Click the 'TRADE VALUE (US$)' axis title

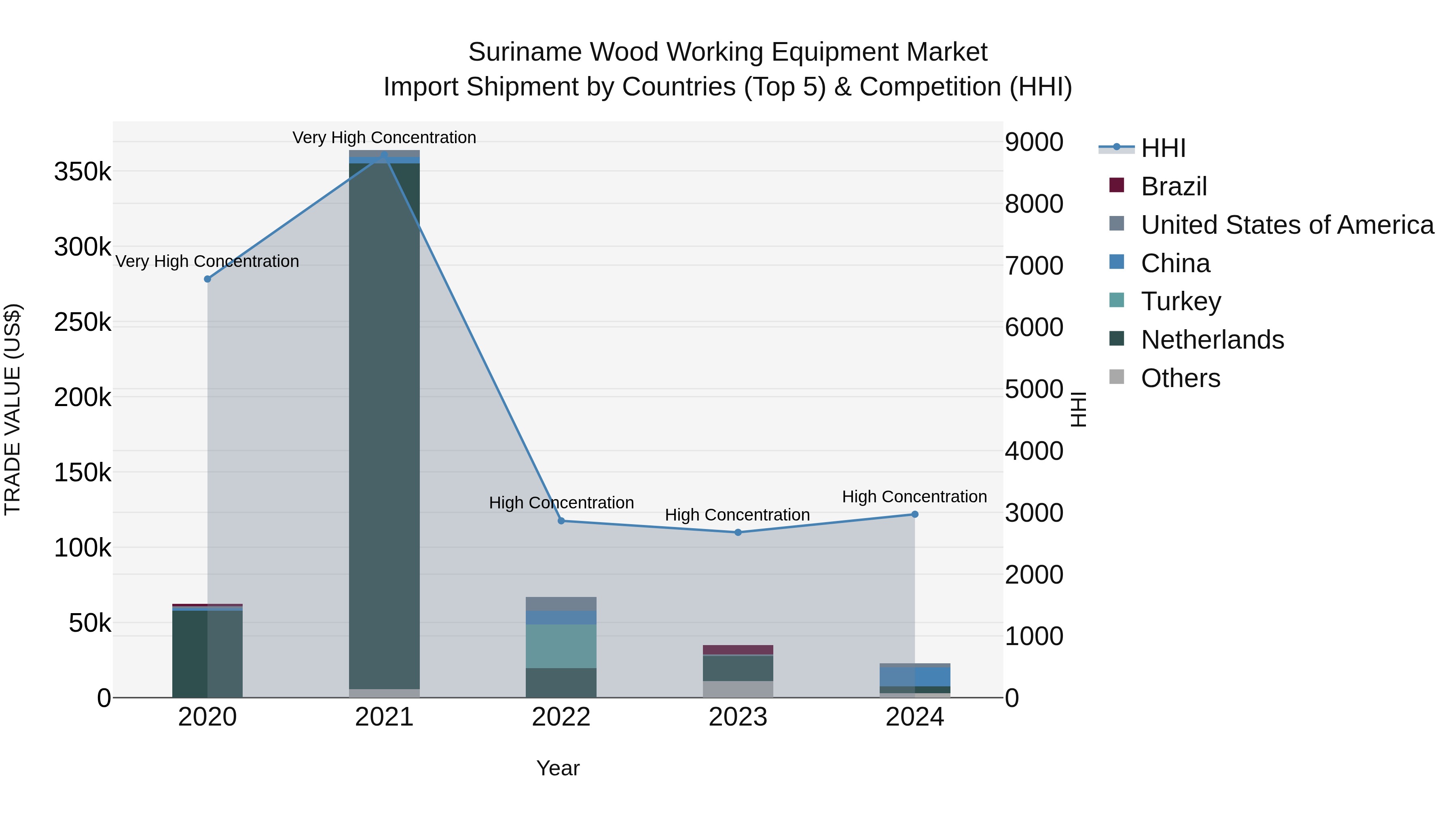(13, 409)
